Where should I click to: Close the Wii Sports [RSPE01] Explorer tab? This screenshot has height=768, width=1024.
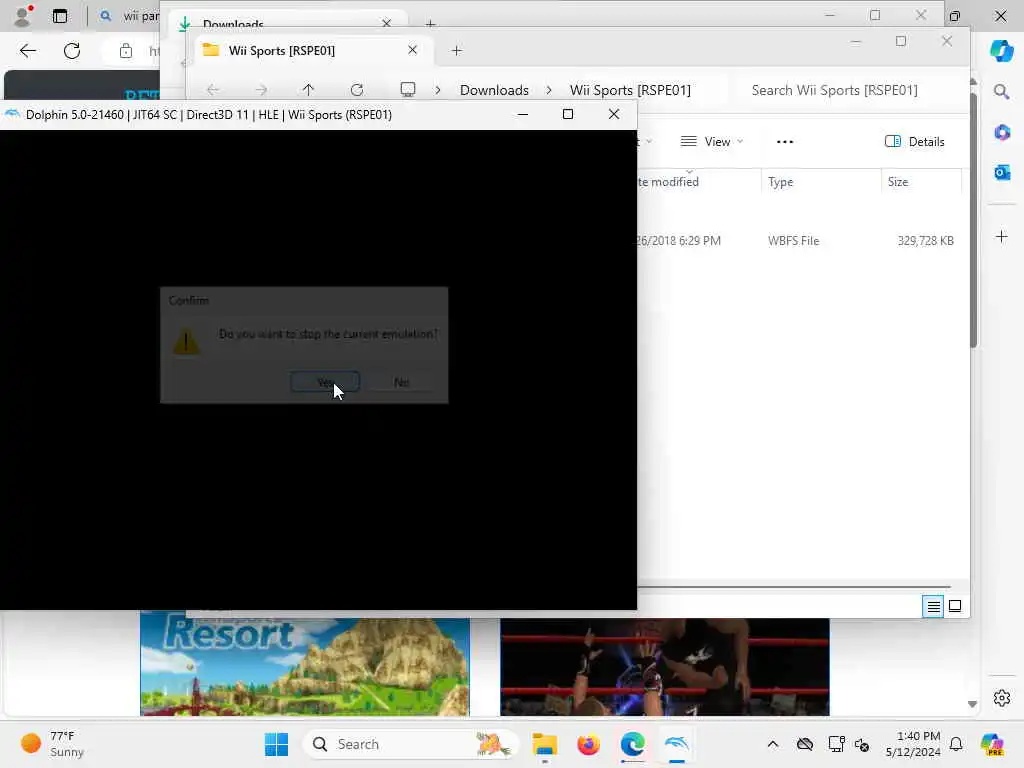point(412,50)
